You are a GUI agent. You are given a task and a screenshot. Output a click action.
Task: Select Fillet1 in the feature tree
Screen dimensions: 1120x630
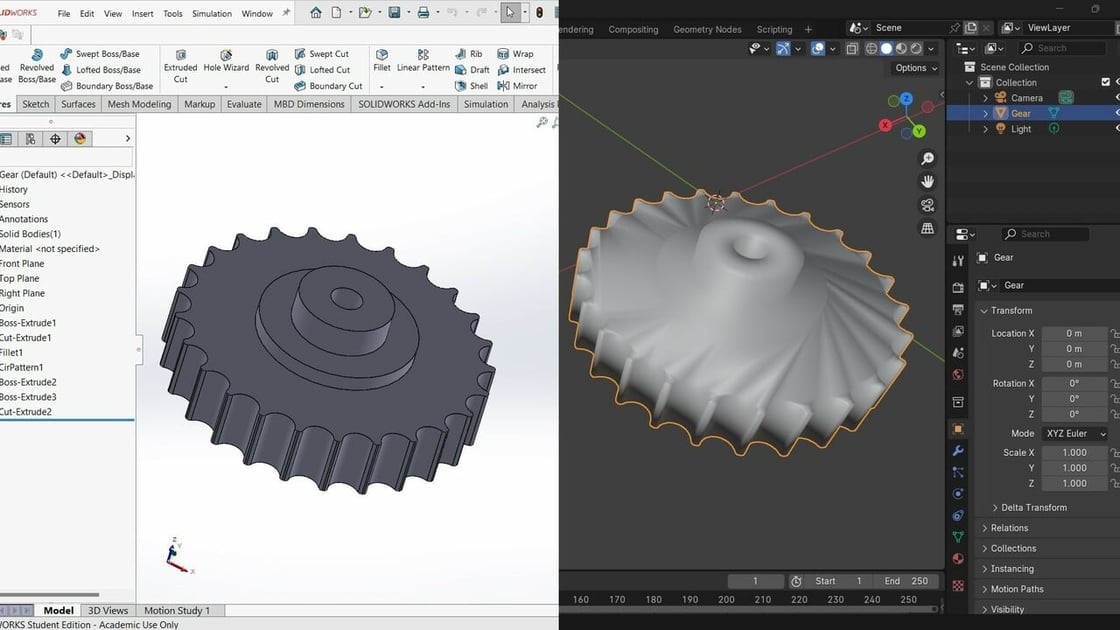point(18,352)
